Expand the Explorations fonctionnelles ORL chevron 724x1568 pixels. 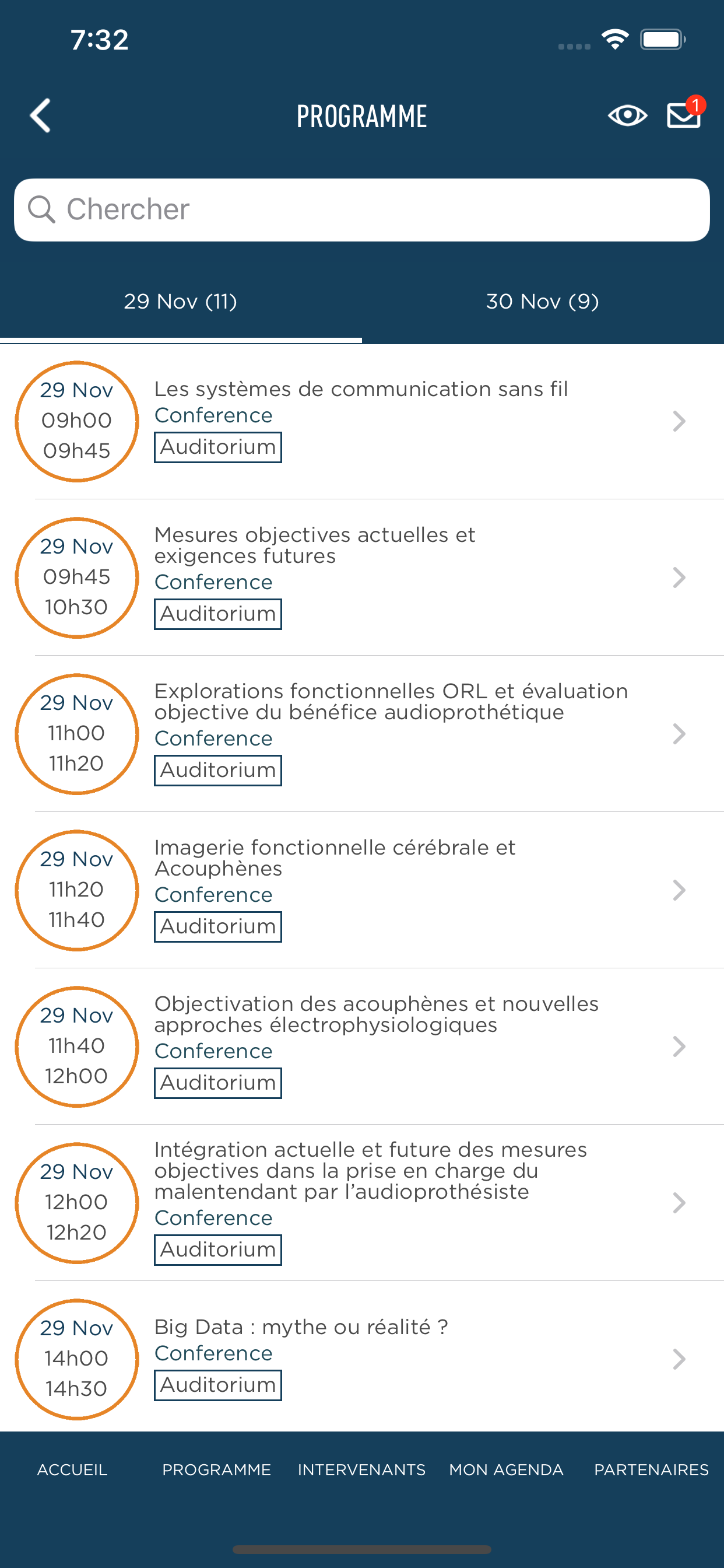point(679,734)
